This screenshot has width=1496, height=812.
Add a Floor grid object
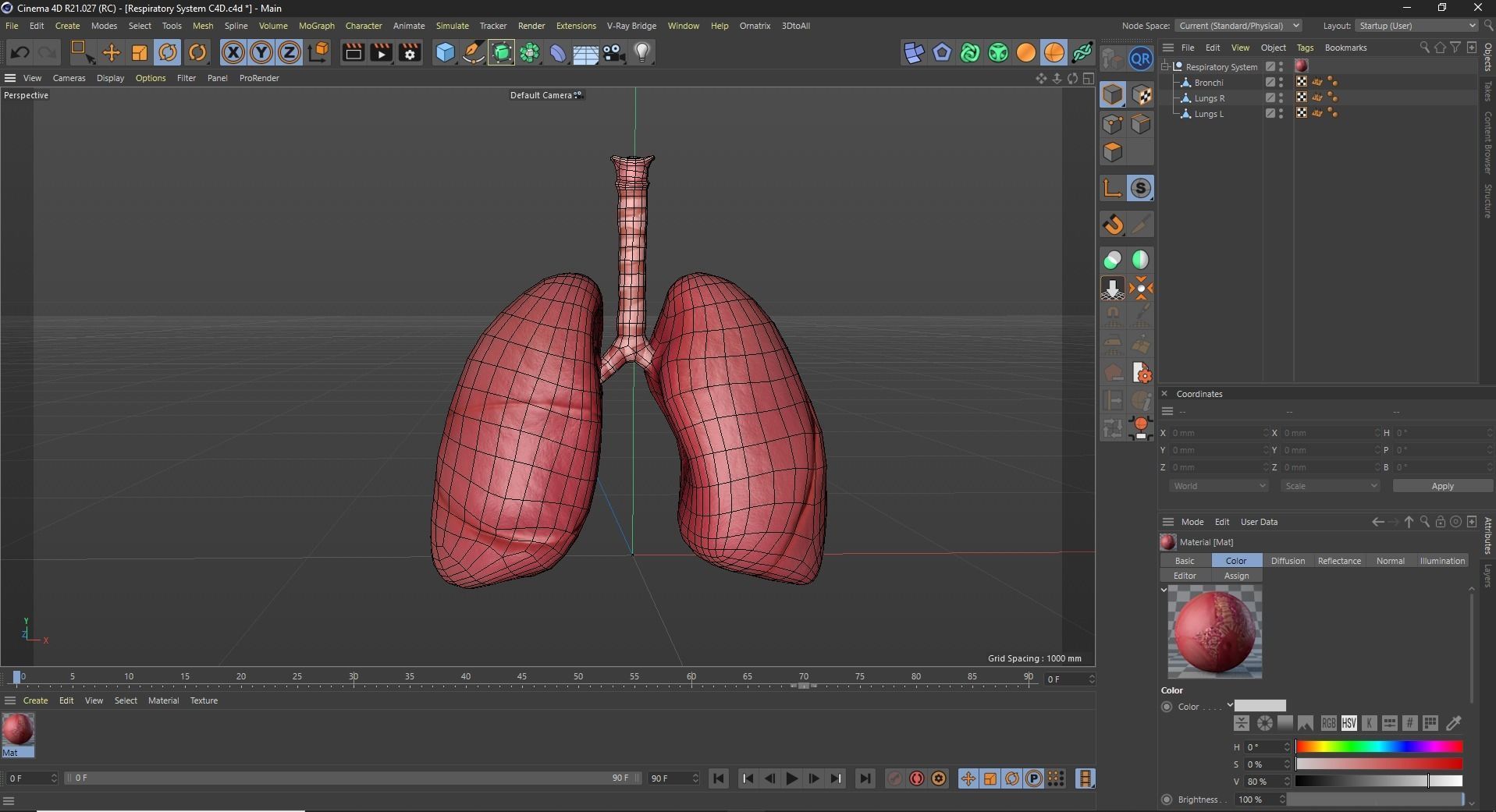(x=585, y=53)
